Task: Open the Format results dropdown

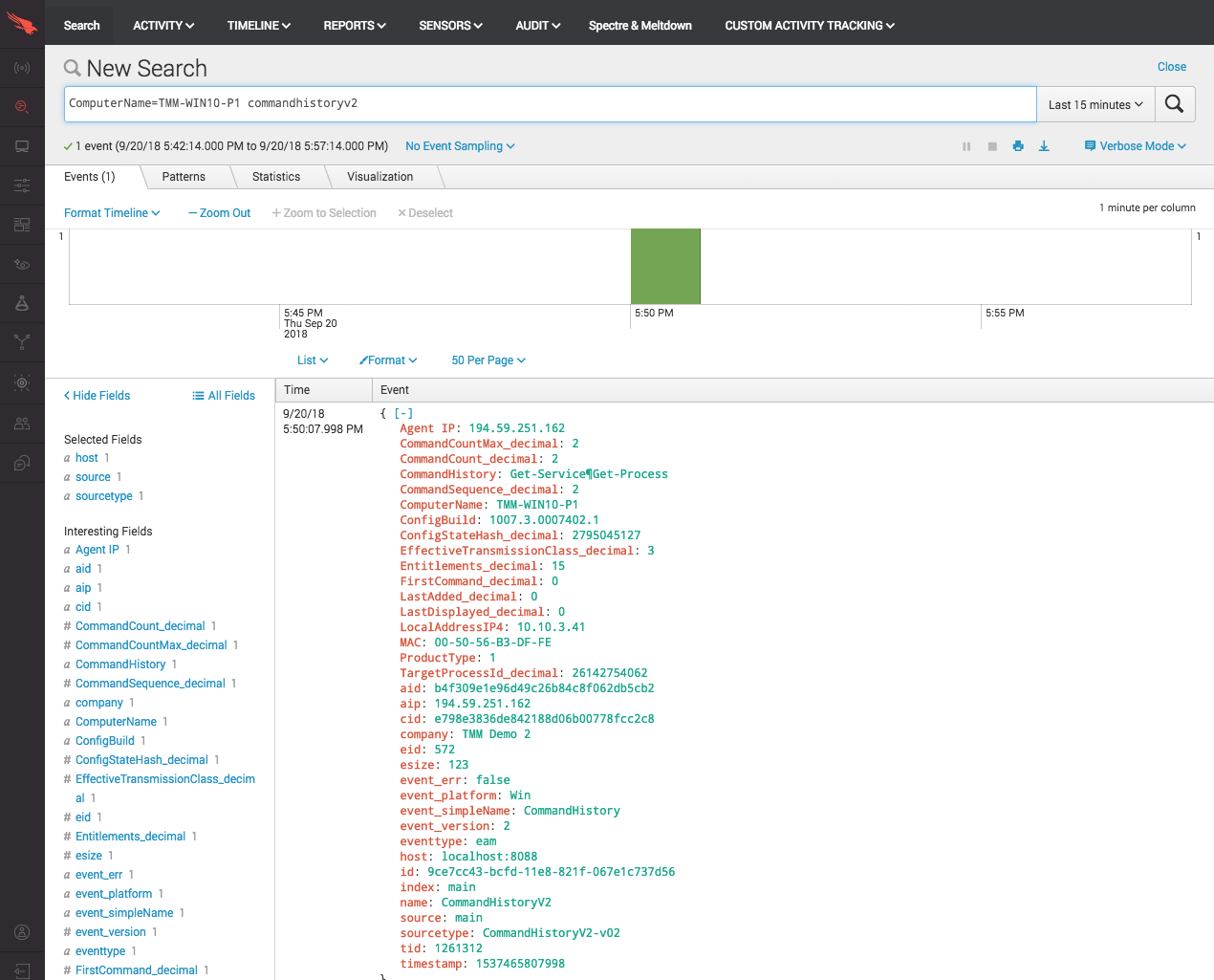Action: (388, 360)
